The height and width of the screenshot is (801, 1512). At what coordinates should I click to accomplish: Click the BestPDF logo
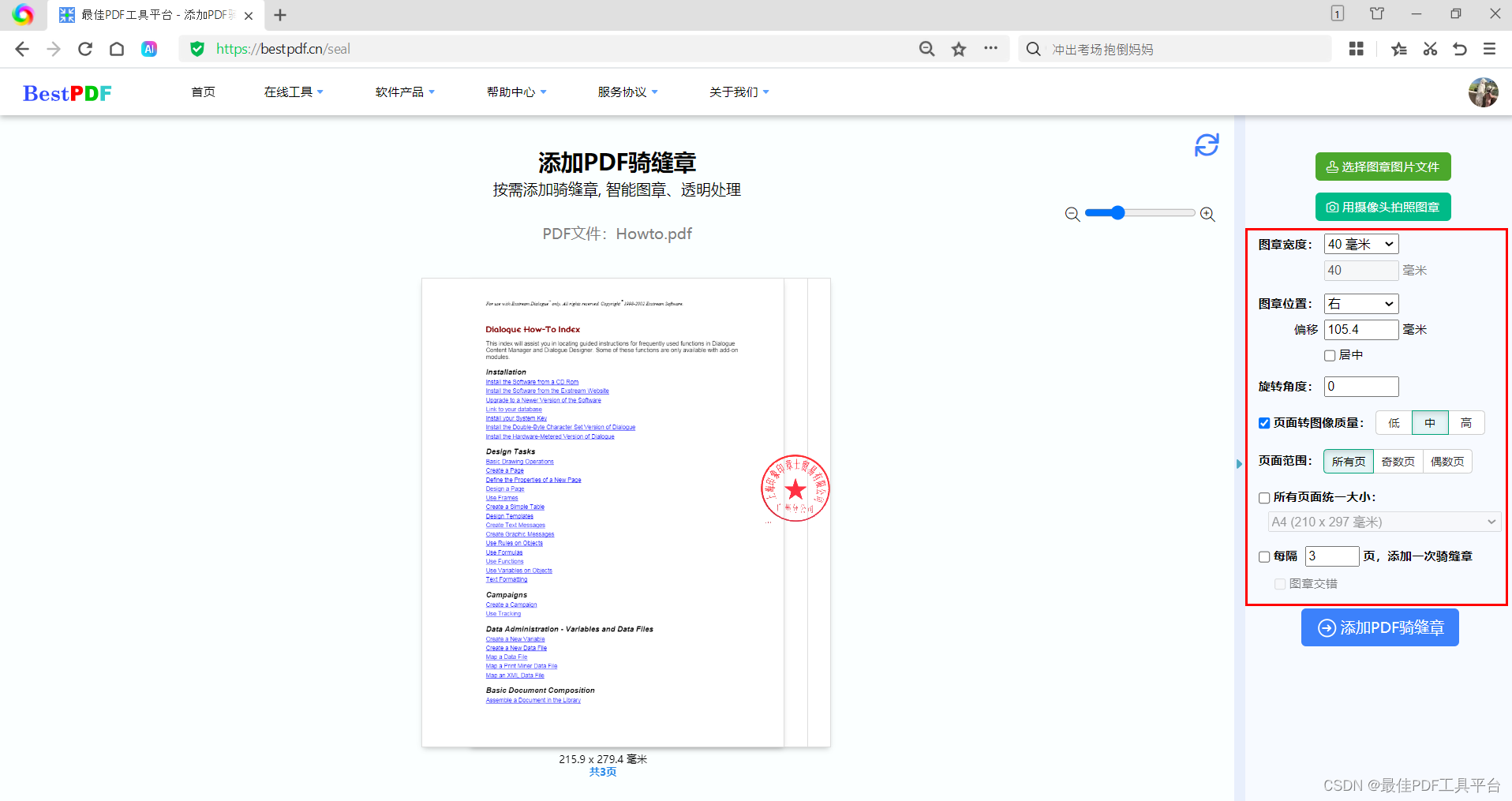pyautogui.click(x=67, y=93)
